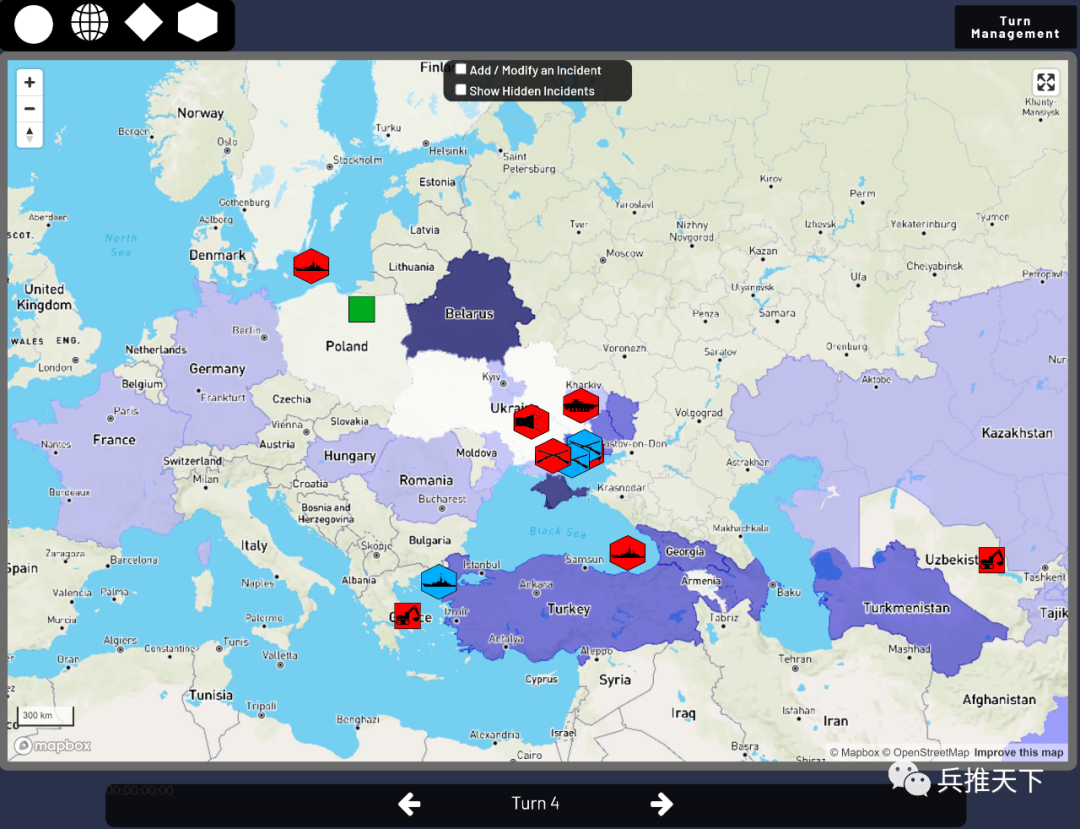Click the Black Sea label

coord(557,532)
